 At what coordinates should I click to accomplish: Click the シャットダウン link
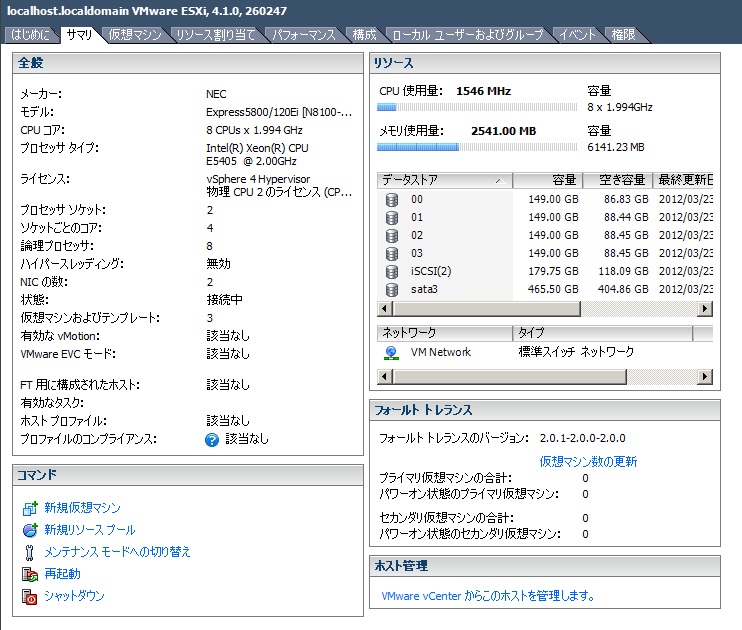pos(74,596)
